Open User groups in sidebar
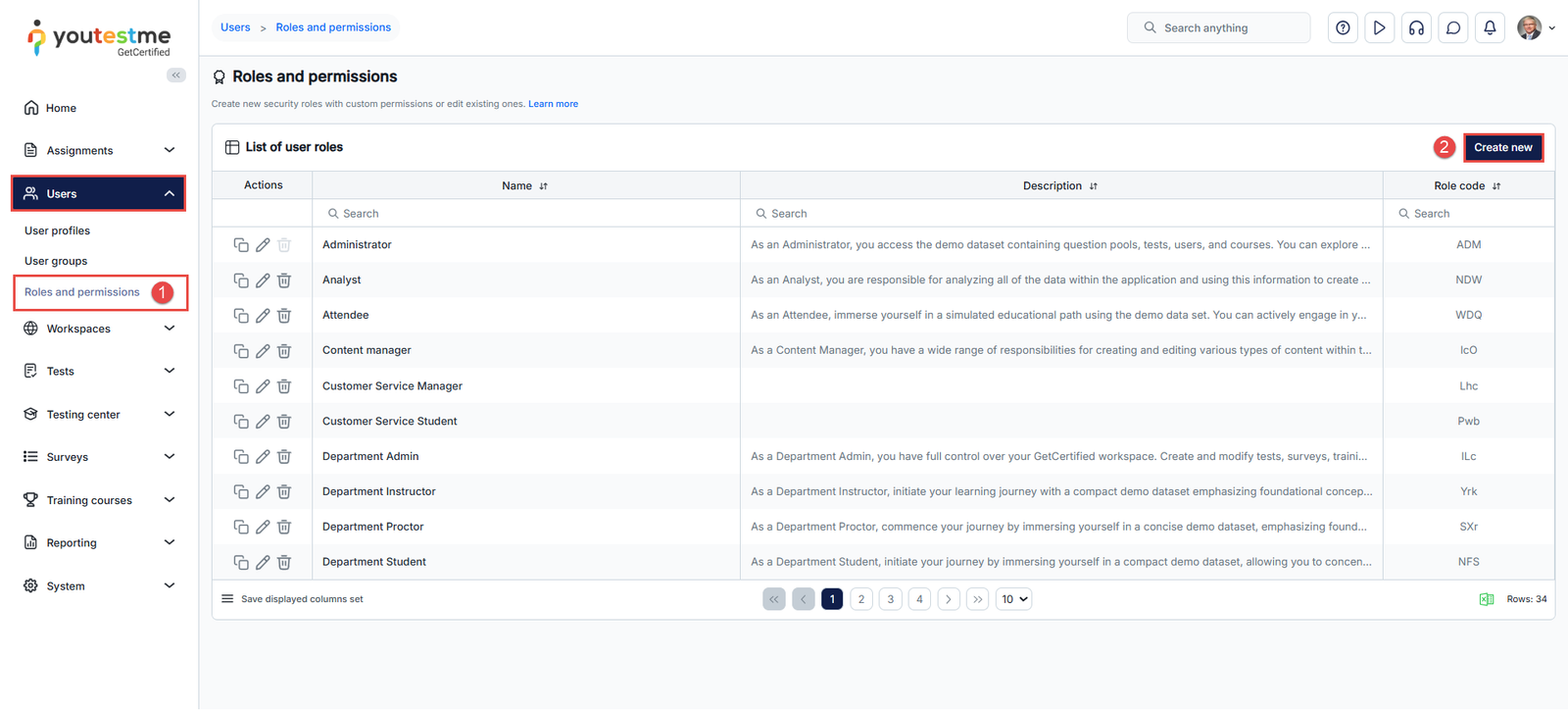The width and height of the screenshot is (1568, 710). tap(56, 261)
